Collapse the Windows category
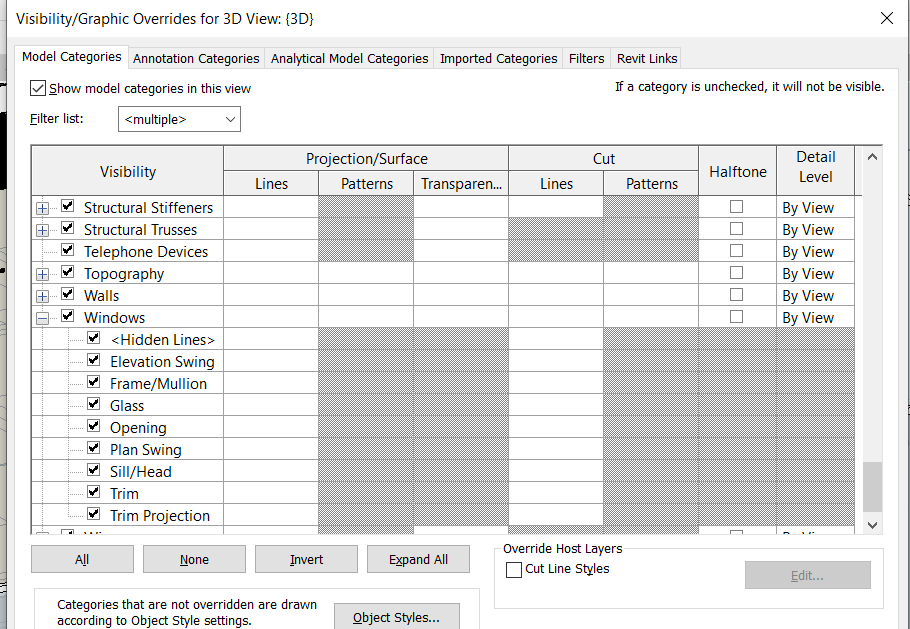Screen dimensions: 910x629 click(41, 316)
